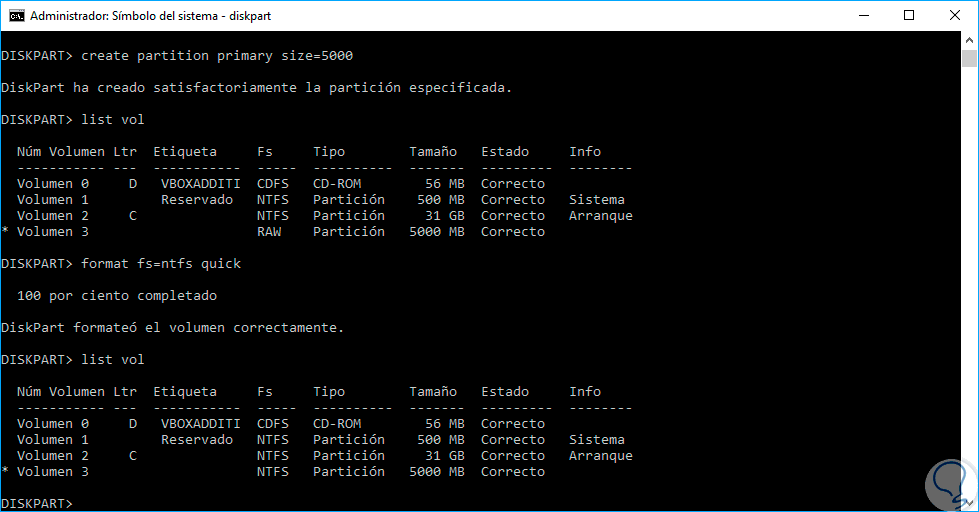The image size is (979, 512).
Task: Click 'NTFS' cell in the selected Volumen 3 row
Action: click(273, 471)
